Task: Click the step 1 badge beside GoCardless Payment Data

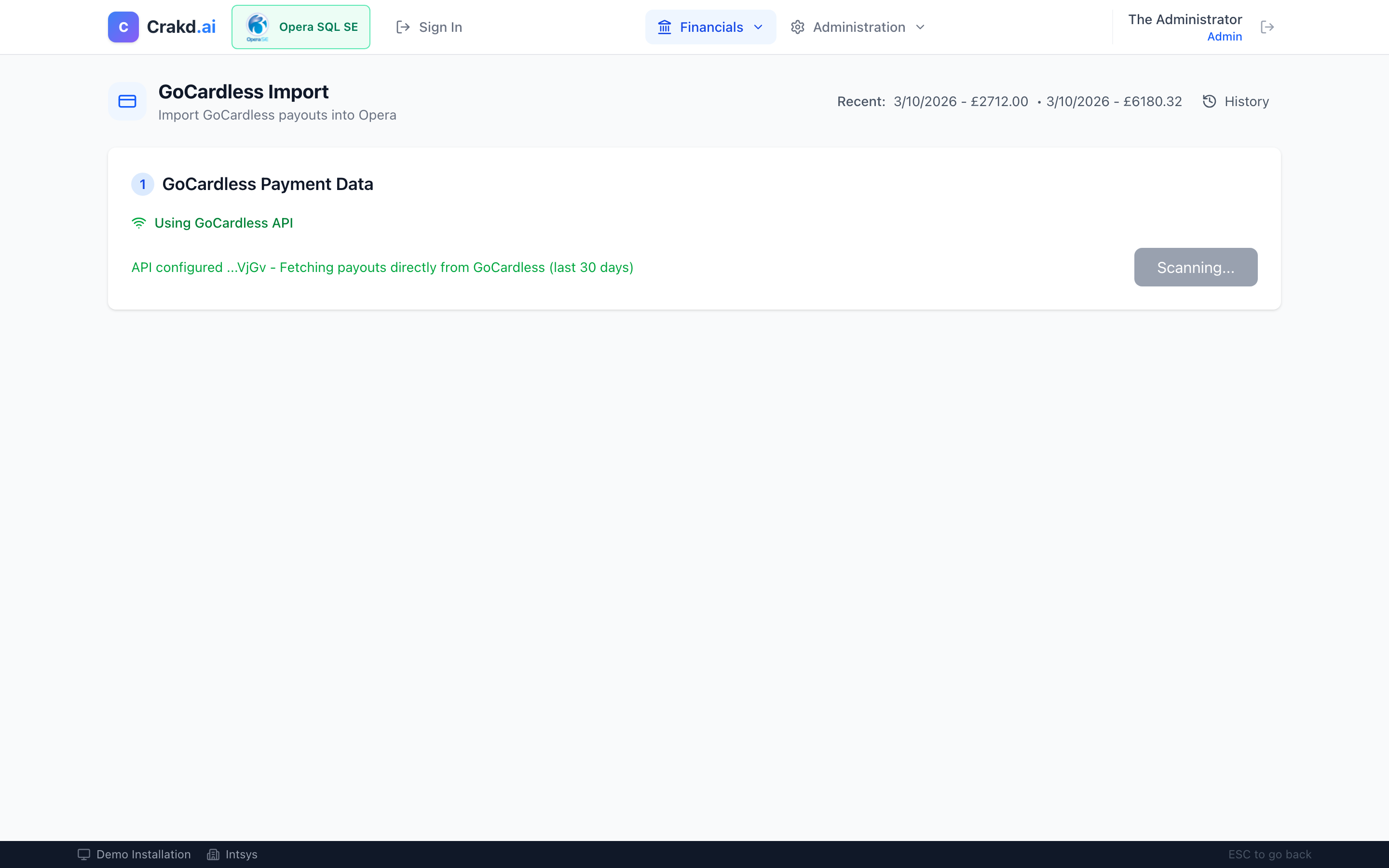Action: 142,184
